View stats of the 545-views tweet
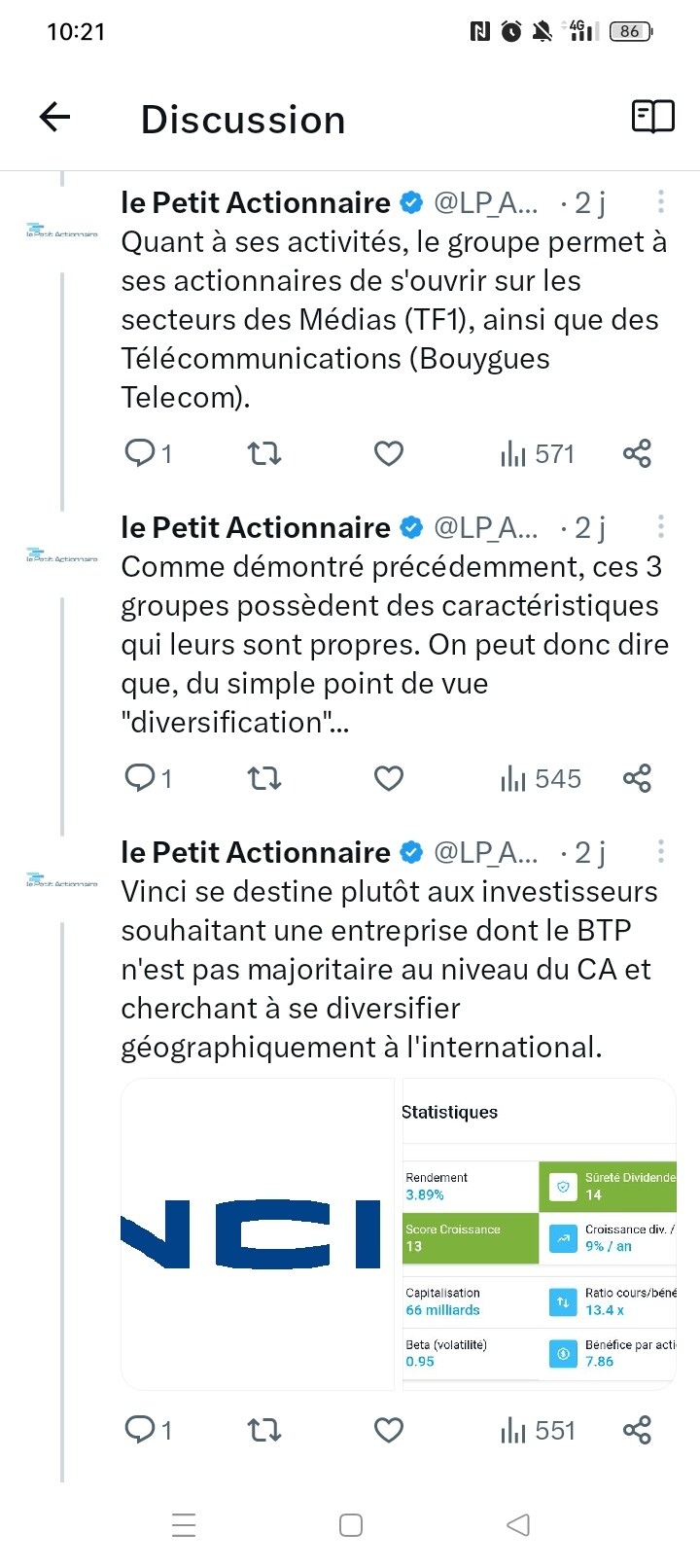 (x=540, y=778)
